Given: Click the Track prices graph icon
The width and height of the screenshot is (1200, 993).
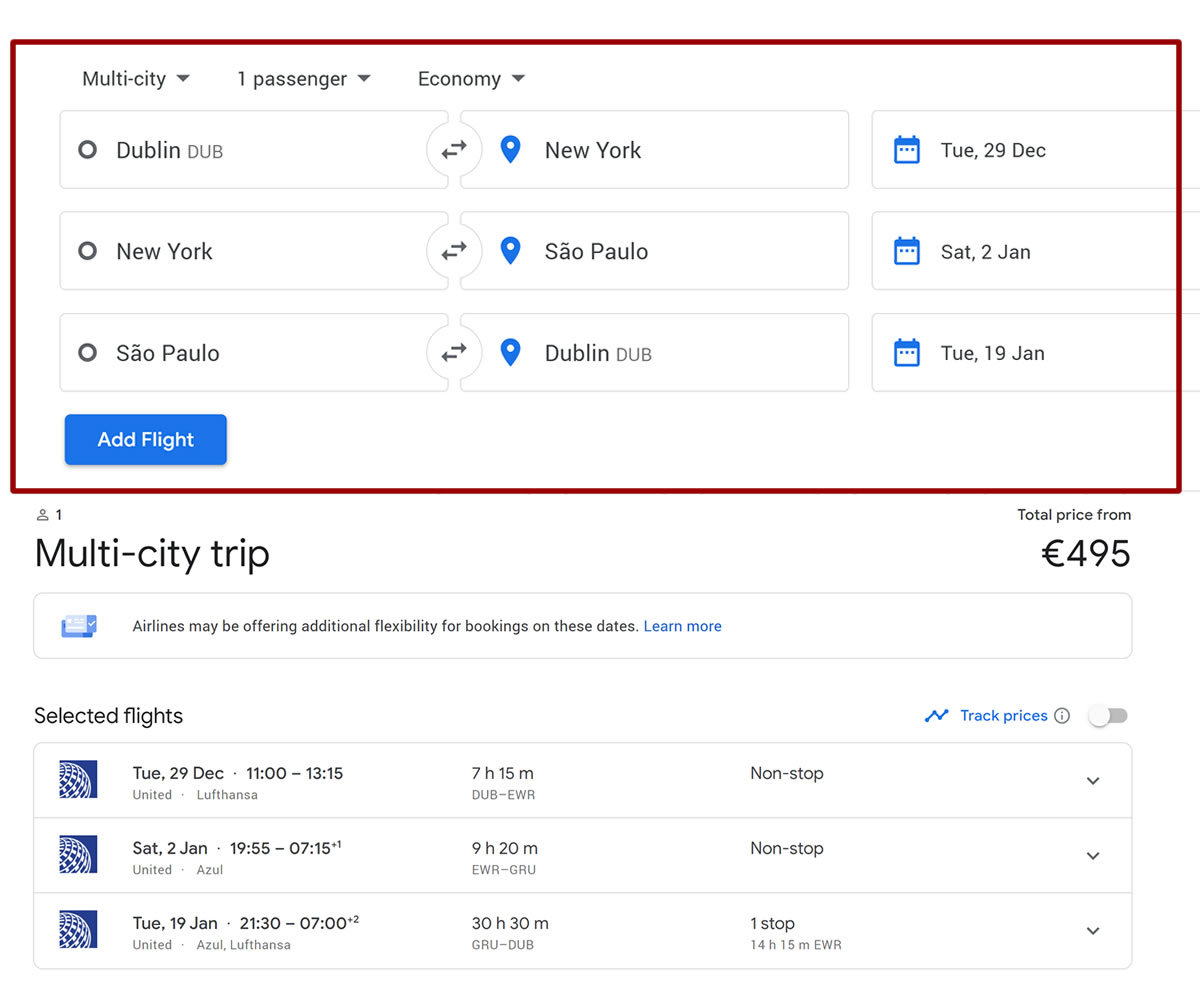Looking at the screenshot, I should tap(936, 716).
